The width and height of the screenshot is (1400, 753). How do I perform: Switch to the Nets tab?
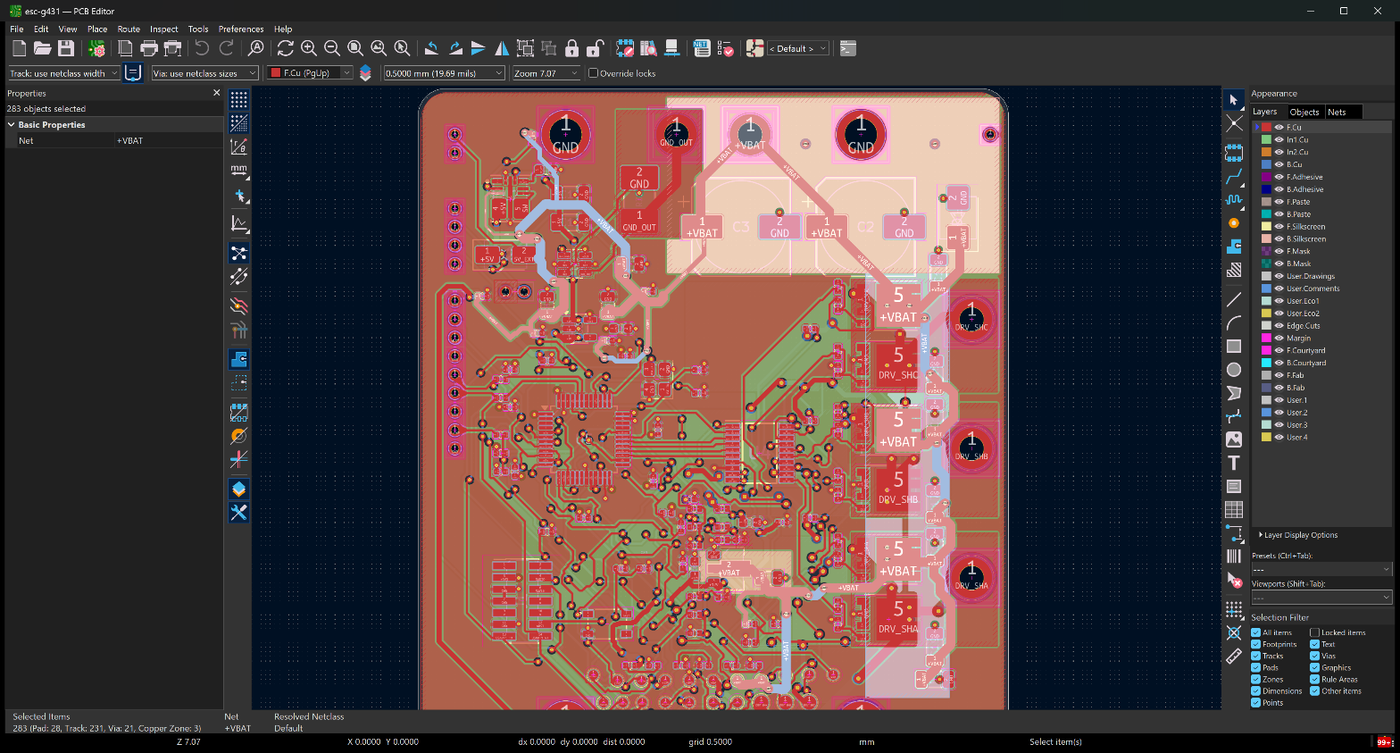1337,112
